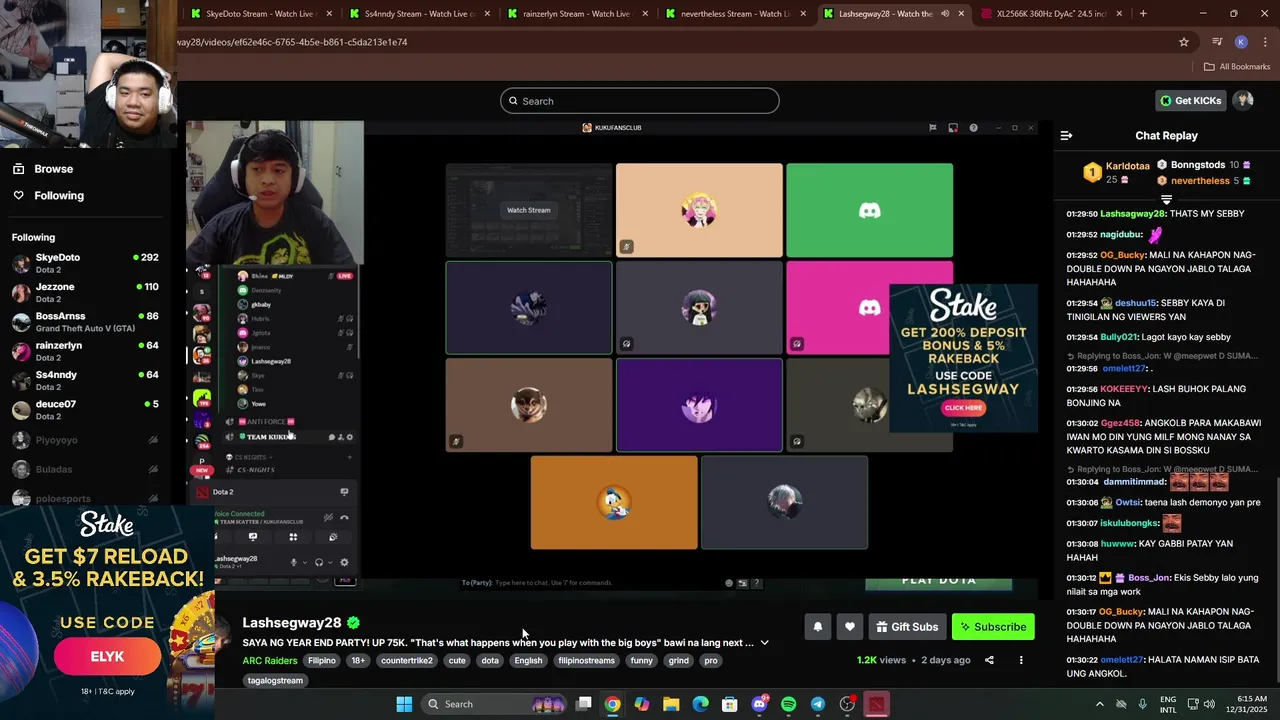The height and width of the screenshot is (720, 1280).
Task: Open Telegram from the taskbar
Action: pyautogui.click(x=818, y=704)
